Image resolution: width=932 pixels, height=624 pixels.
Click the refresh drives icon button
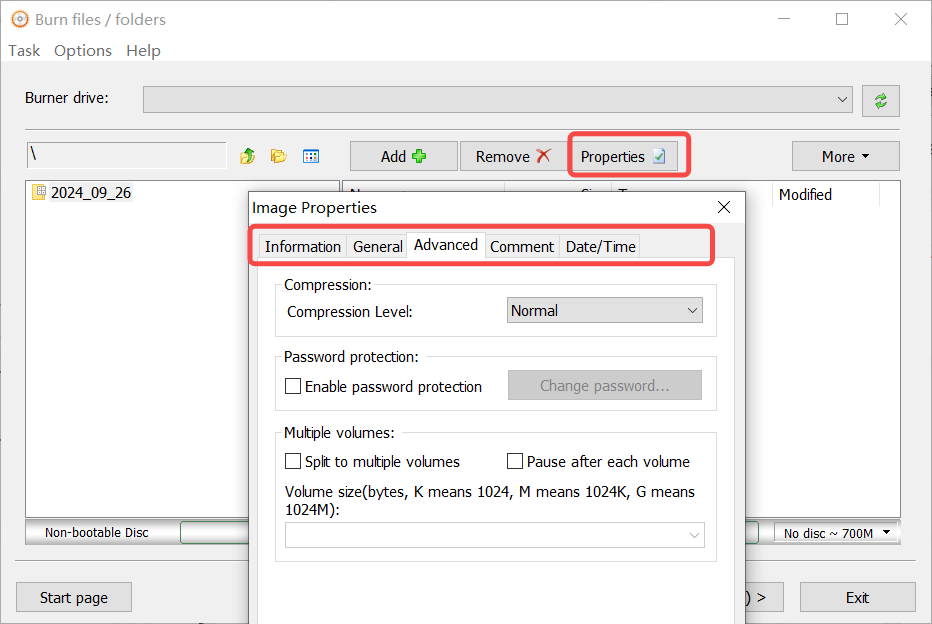tap(880, 100)
